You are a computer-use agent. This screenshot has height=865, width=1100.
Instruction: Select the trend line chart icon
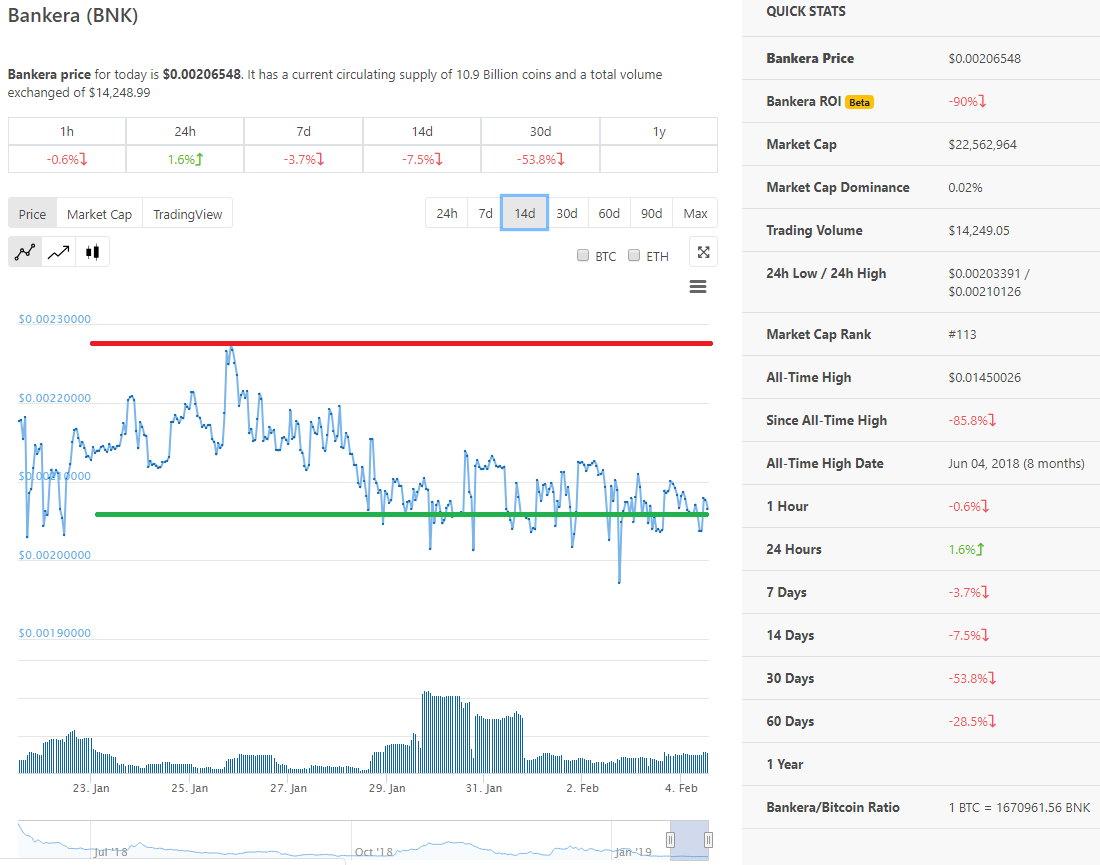58,252
